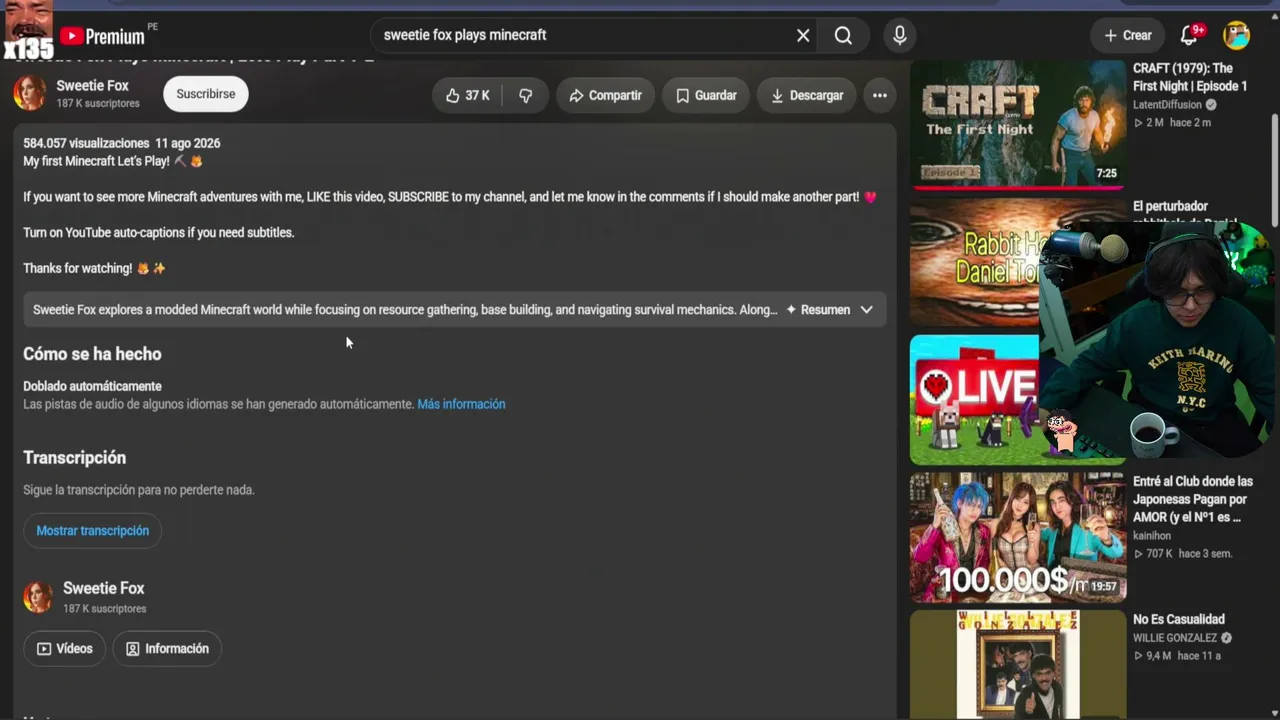The image size is (1280, 720).
Task: Open title 'CRAFT (1979): The First Night | Episode 1'
Action: pyautogui.click(x=1190, y=77)
